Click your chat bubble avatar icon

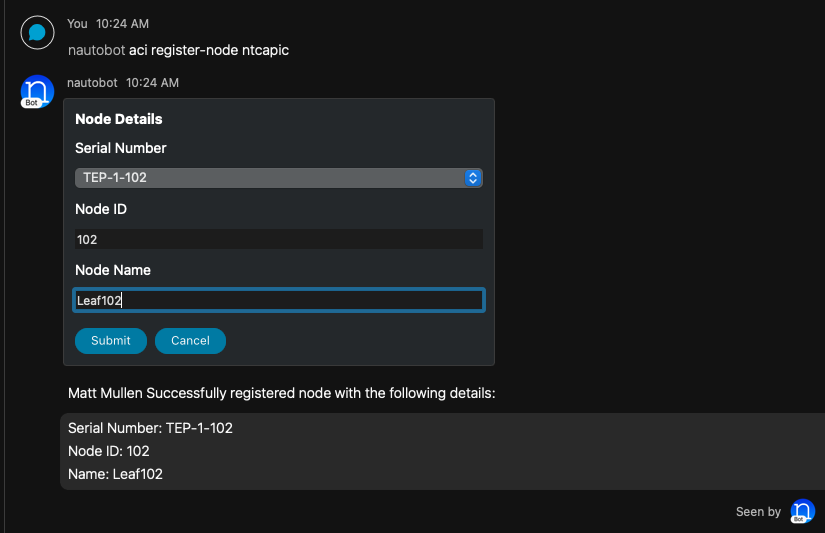point(37,33)
